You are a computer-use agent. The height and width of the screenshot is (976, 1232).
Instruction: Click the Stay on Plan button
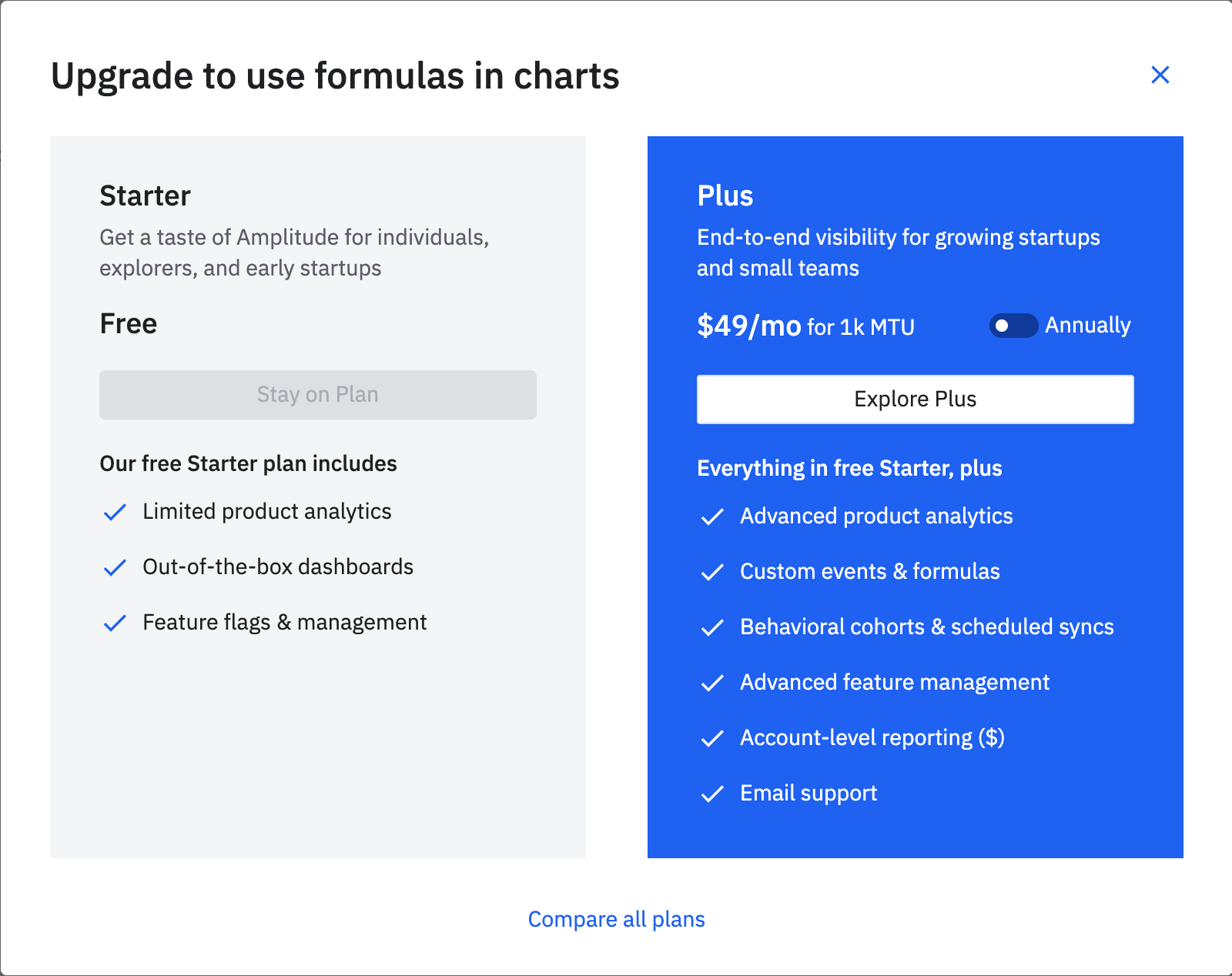click(317, 395)
